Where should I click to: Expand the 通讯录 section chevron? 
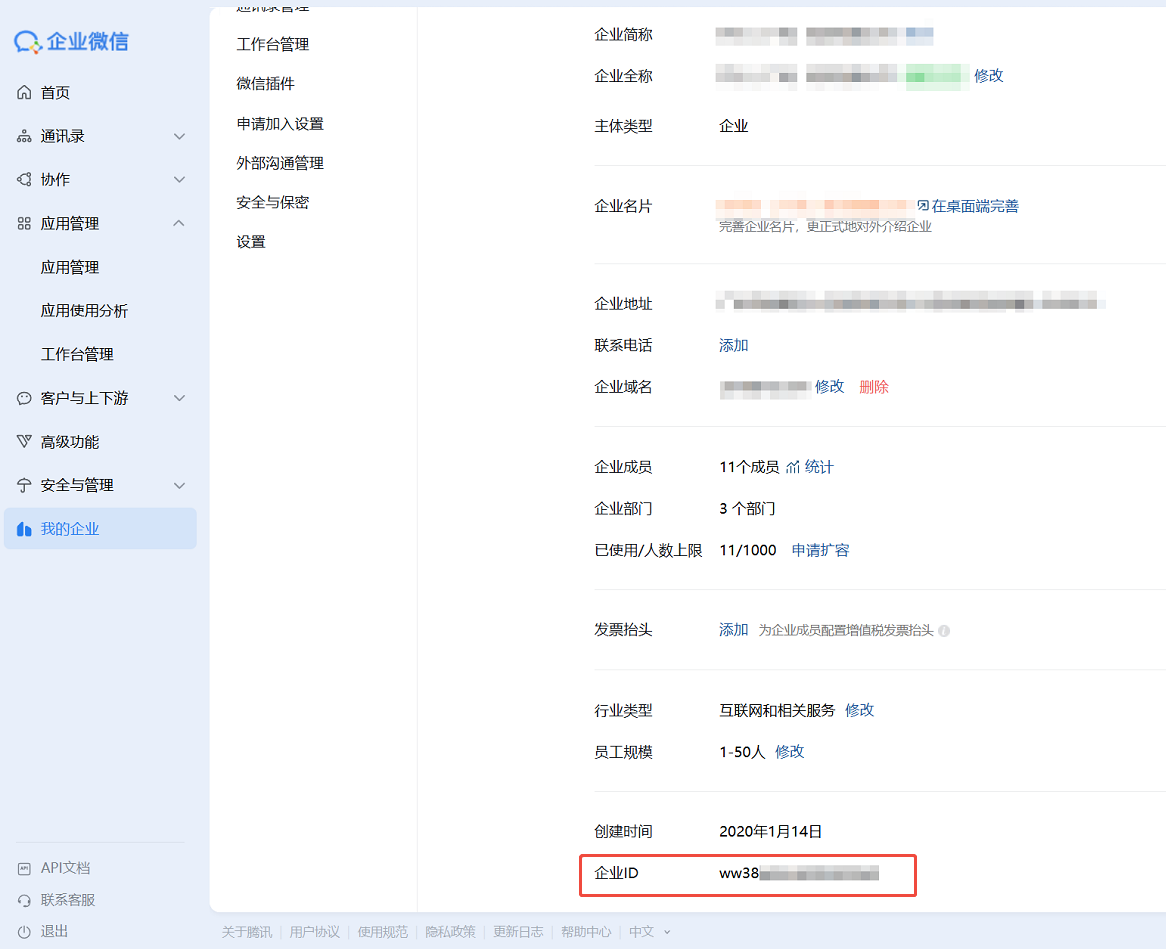pyautogui.click(x=178, y=136)
